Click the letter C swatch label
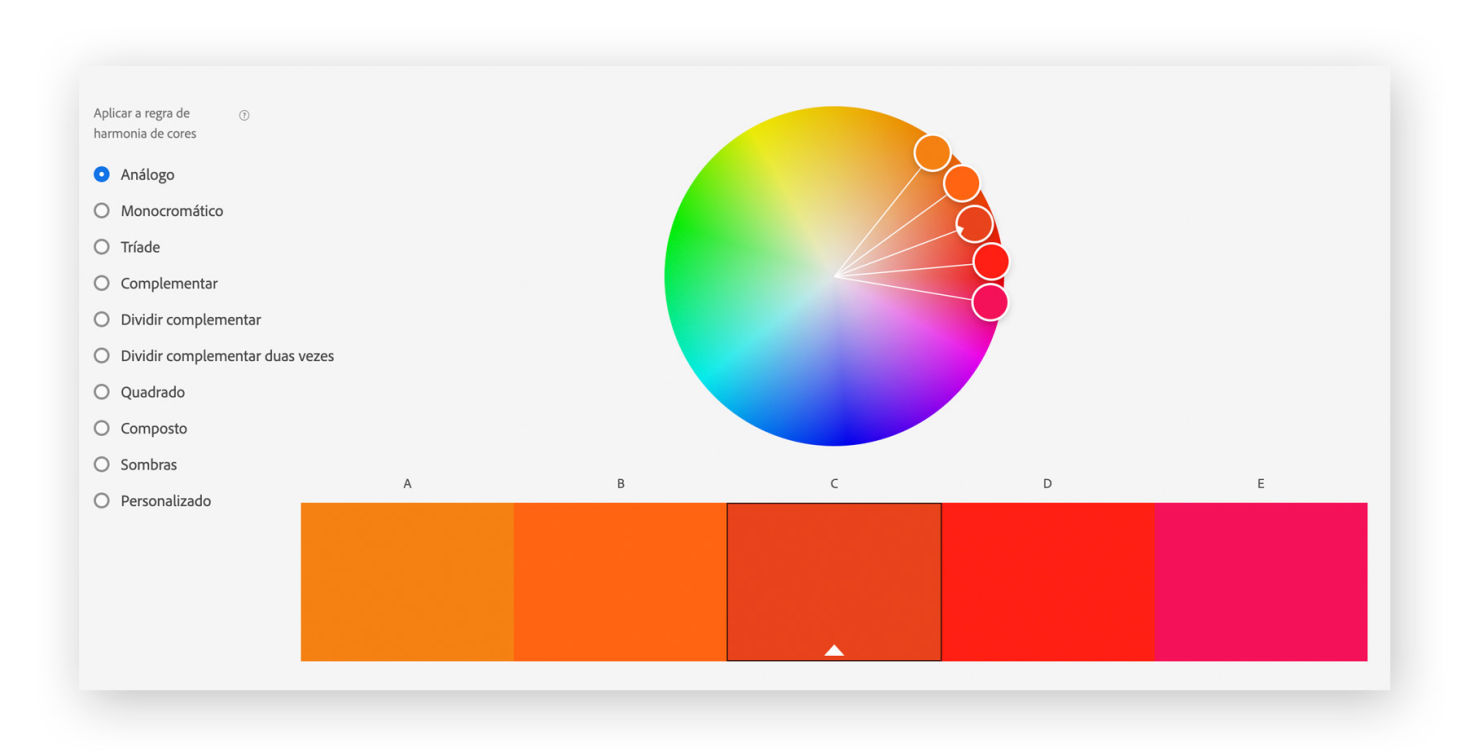This screenshot has width=1466, height=753. [834, 484]
